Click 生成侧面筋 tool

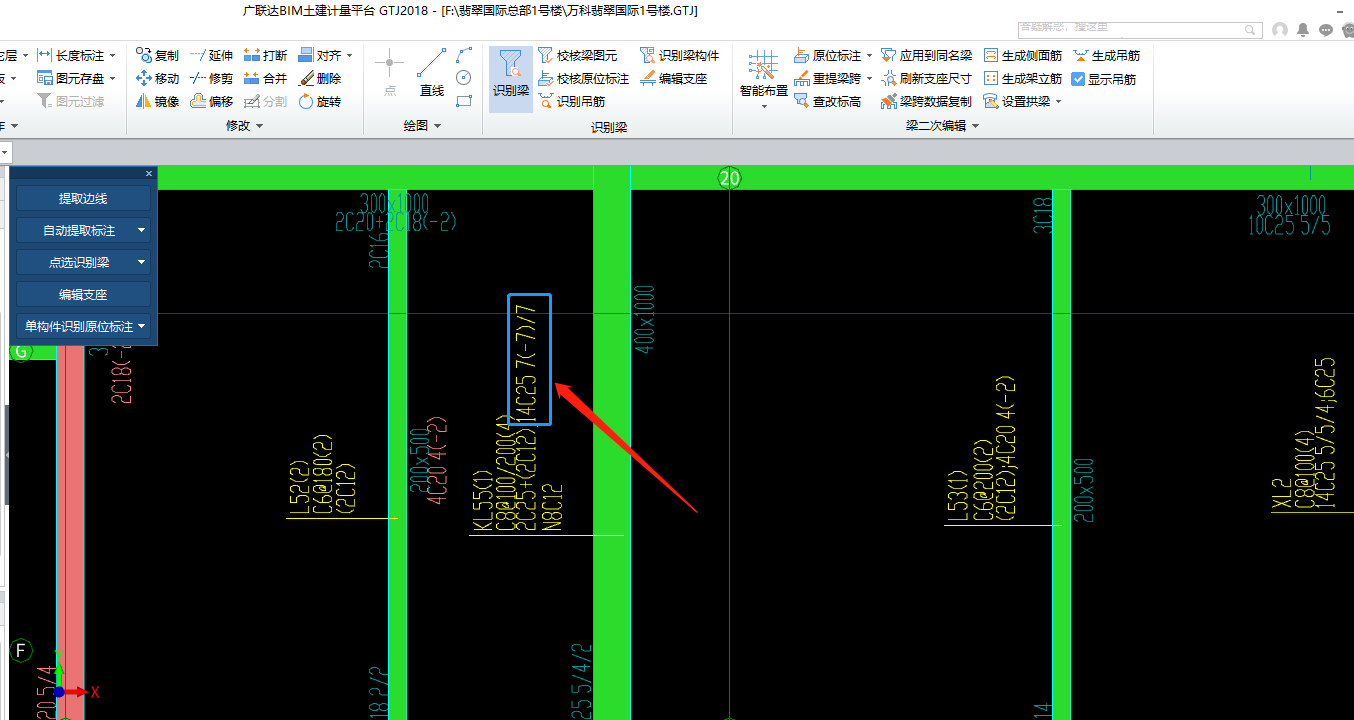point(1022,55)
